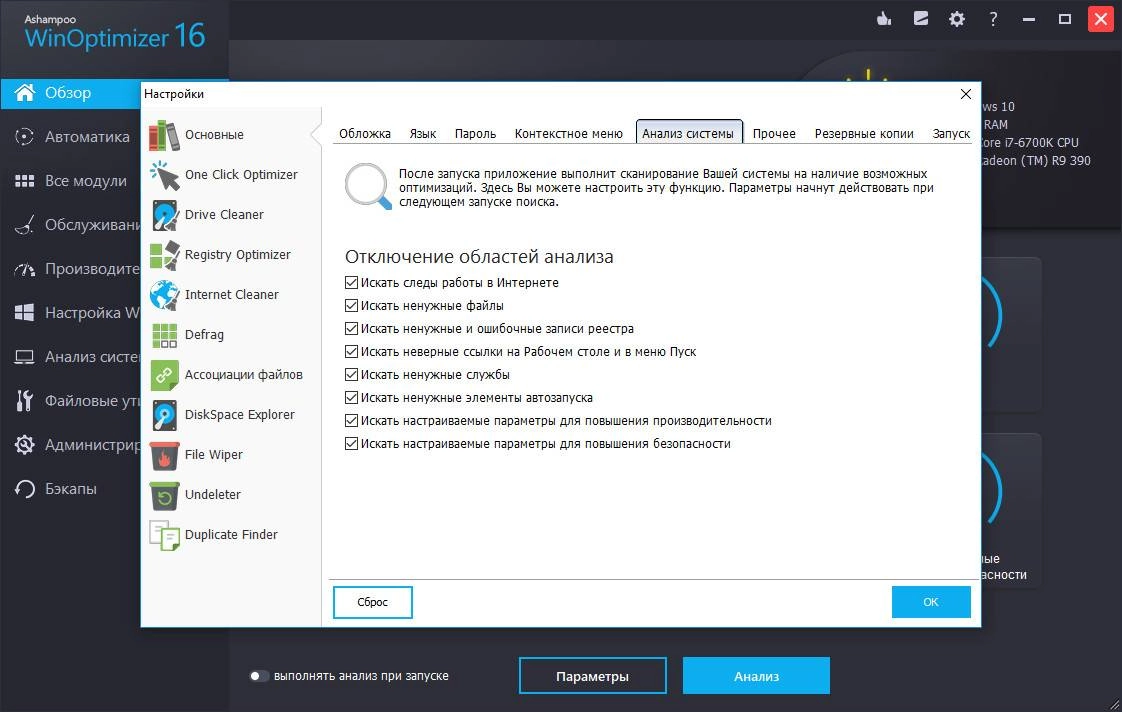Switch to the Язык tab
Screen dimensions: 1122x712
423,133
